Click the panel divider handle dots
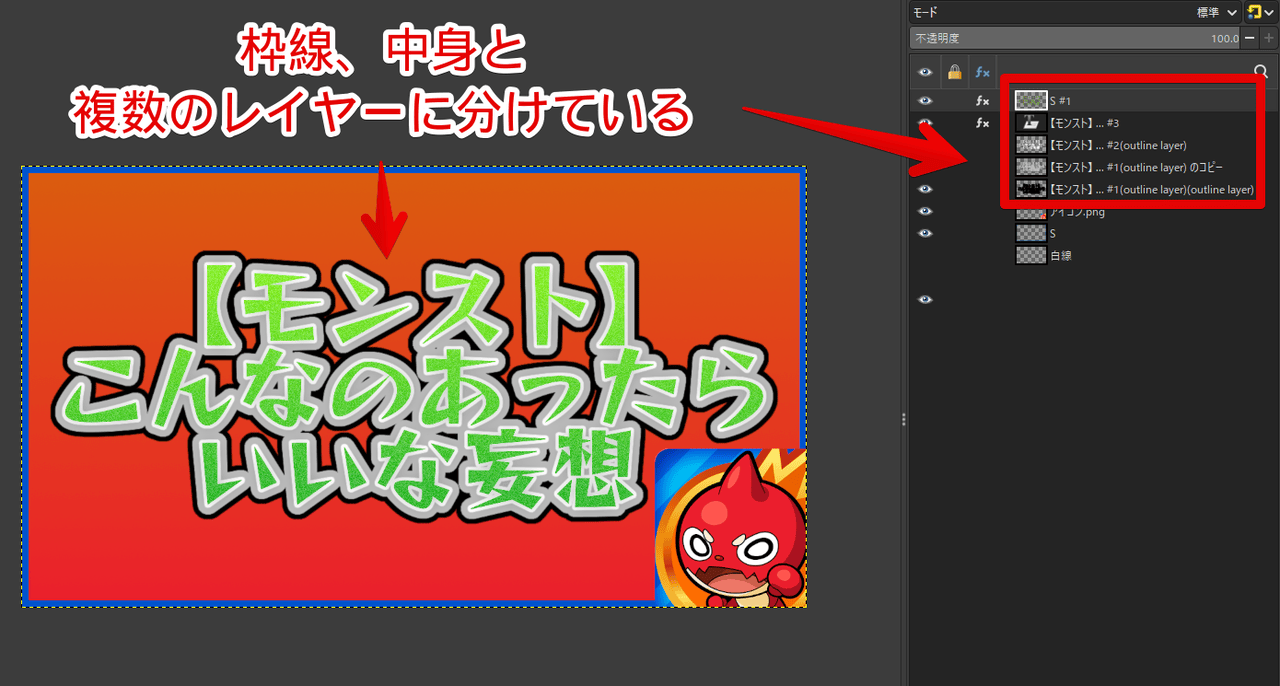This screenshot has width=1280, height=686. coord(903,419)
